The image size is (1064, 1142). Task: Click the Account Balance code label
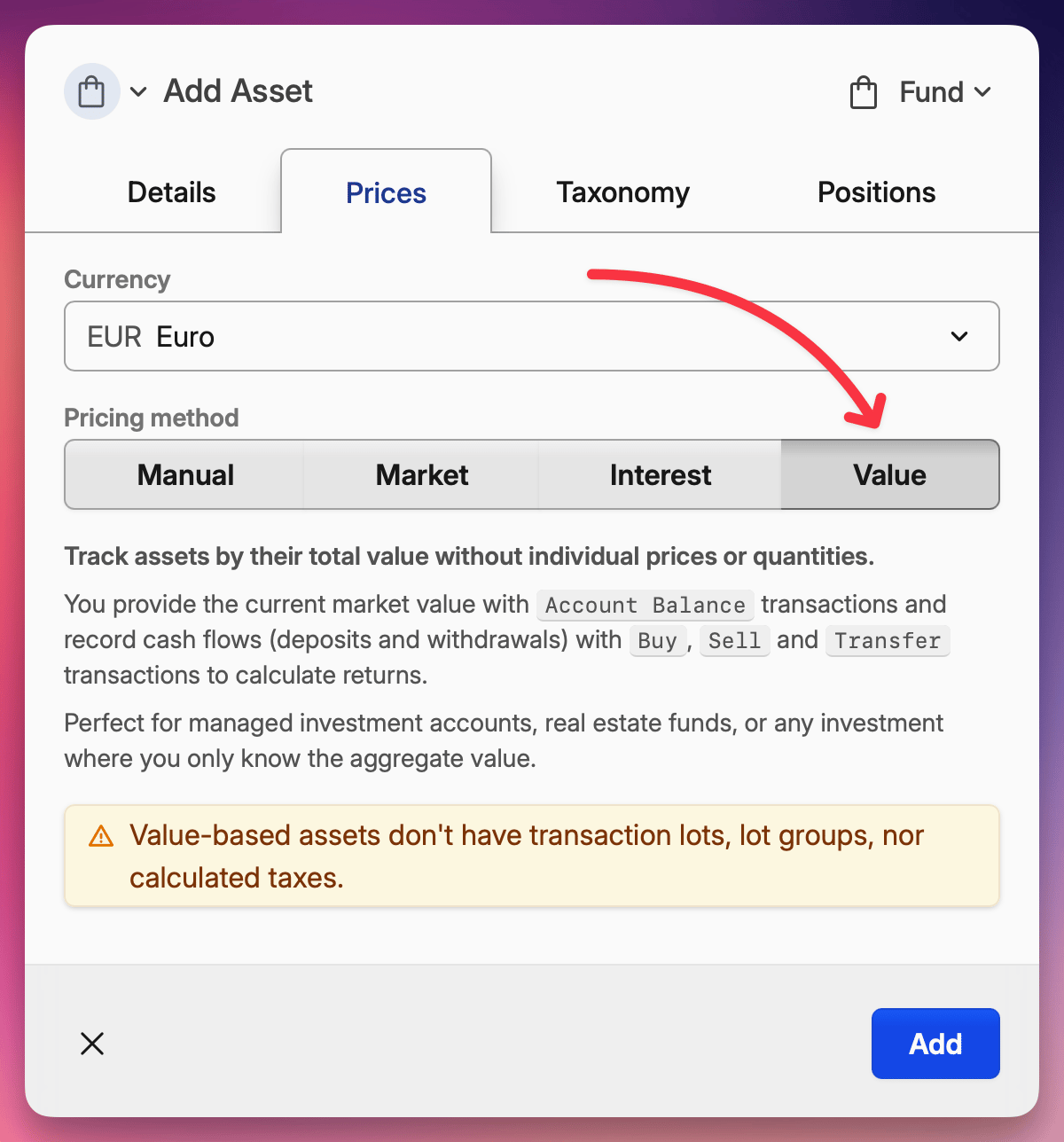(x=645, y=606)
